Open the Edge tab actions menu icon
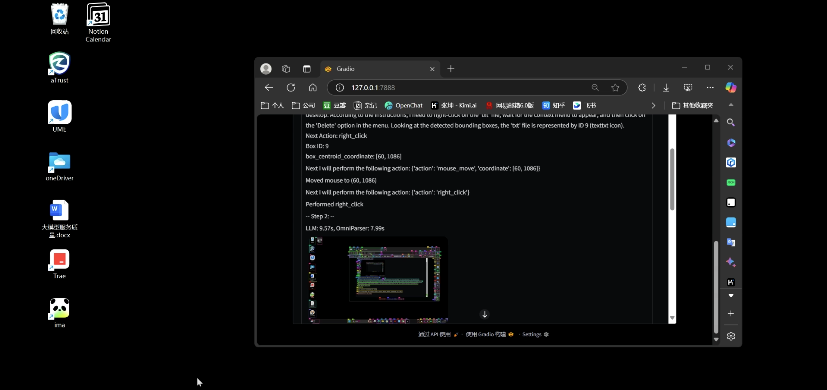 point(306,69)
